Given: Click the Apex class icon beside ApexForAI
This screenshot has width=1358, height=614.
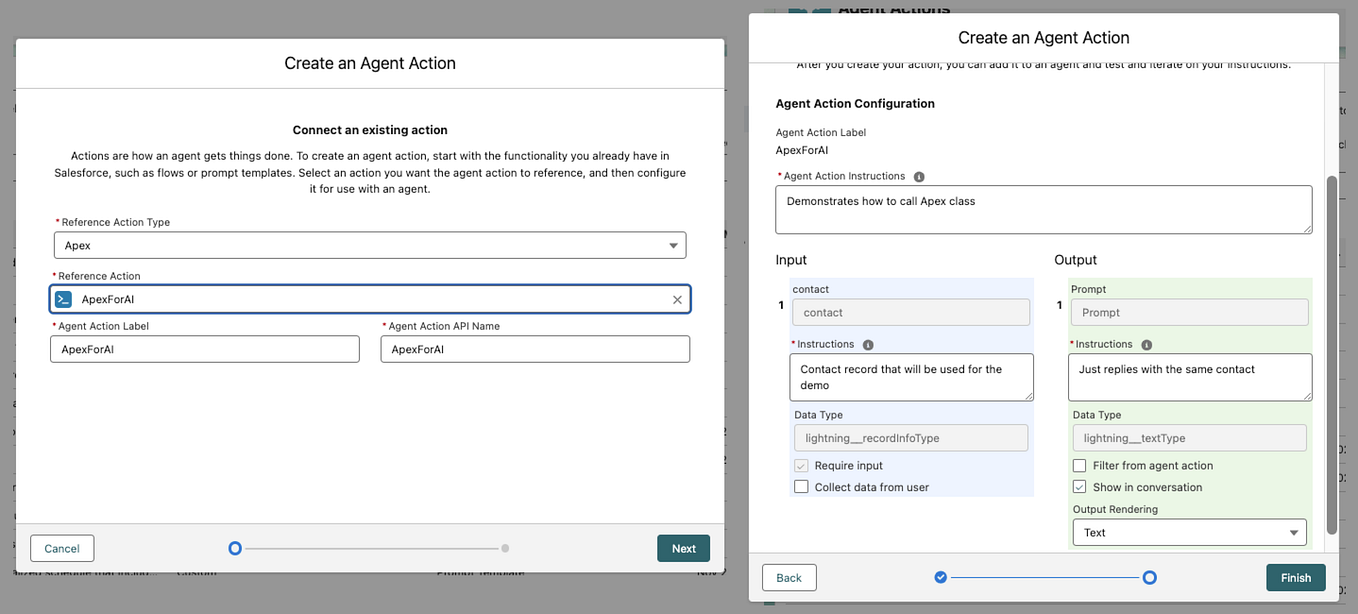Looking at the screenshot, I should click(x=63, y=299).
